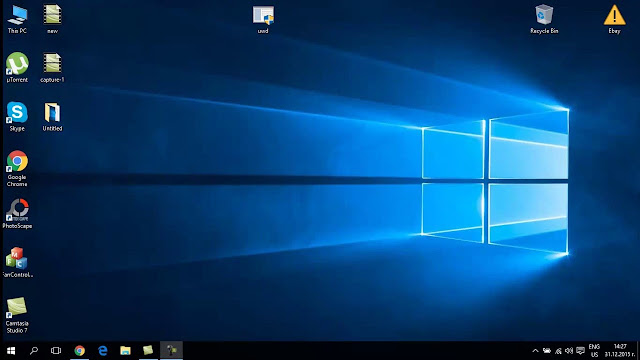
Task: Select the Ebay warning-sign desktop icon
Action: click(x=614, y=19)
